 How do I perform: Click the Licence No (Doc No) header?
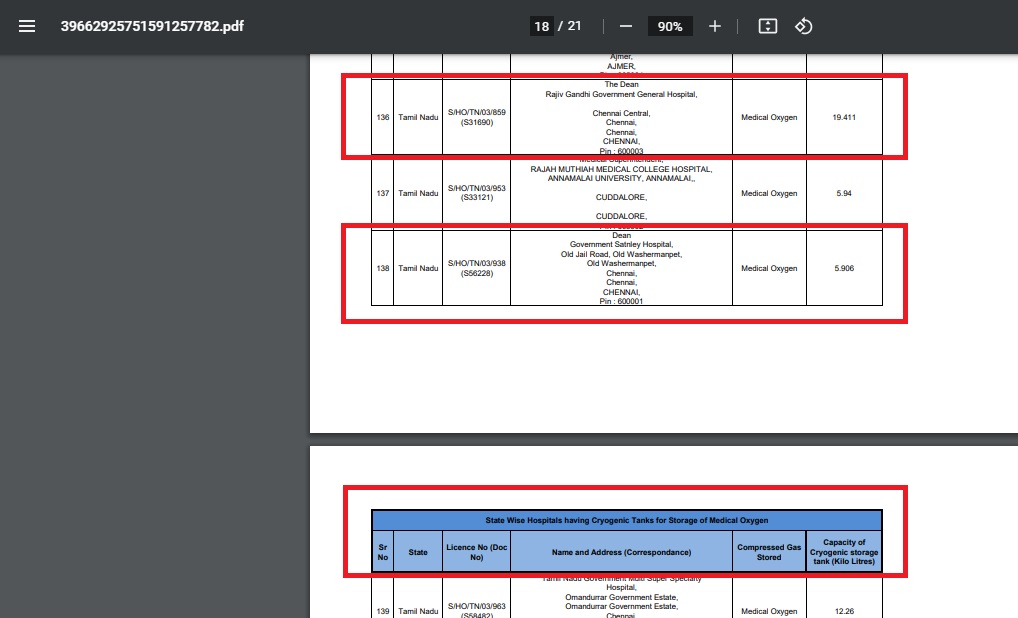[x=477, y=552]
